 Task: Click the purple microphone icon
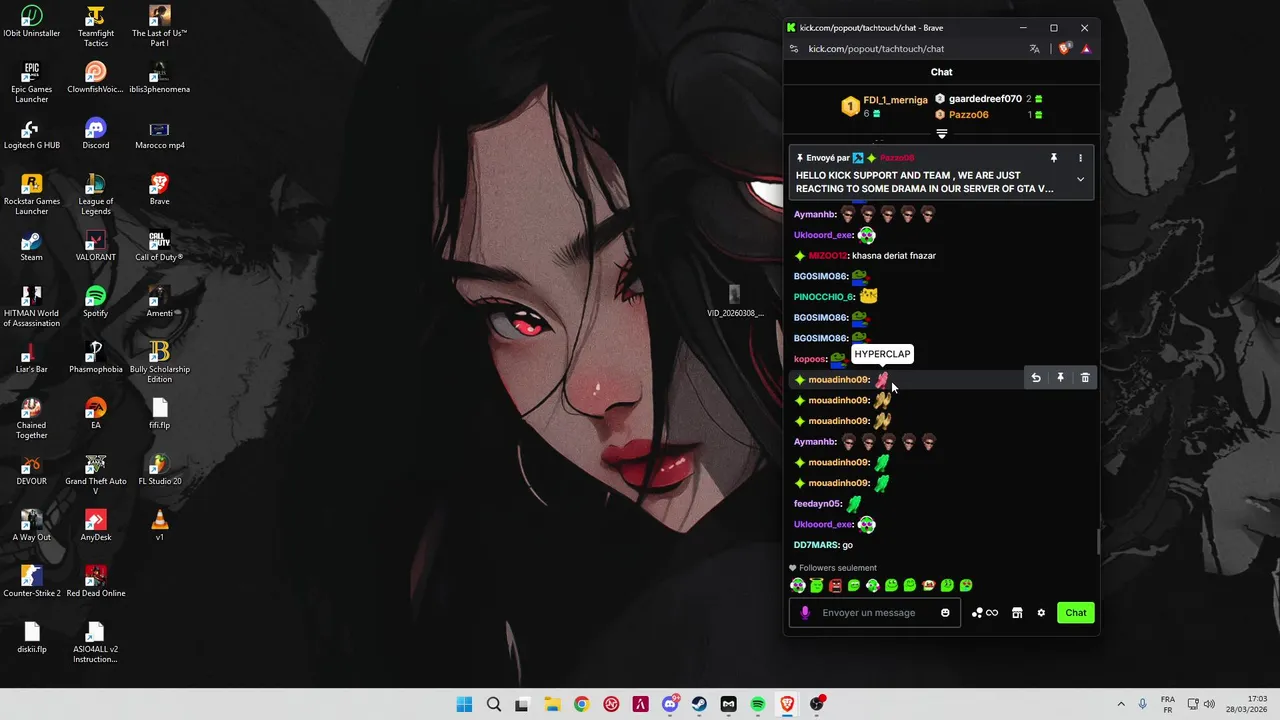pyautogui.click(x=805, y=613)
